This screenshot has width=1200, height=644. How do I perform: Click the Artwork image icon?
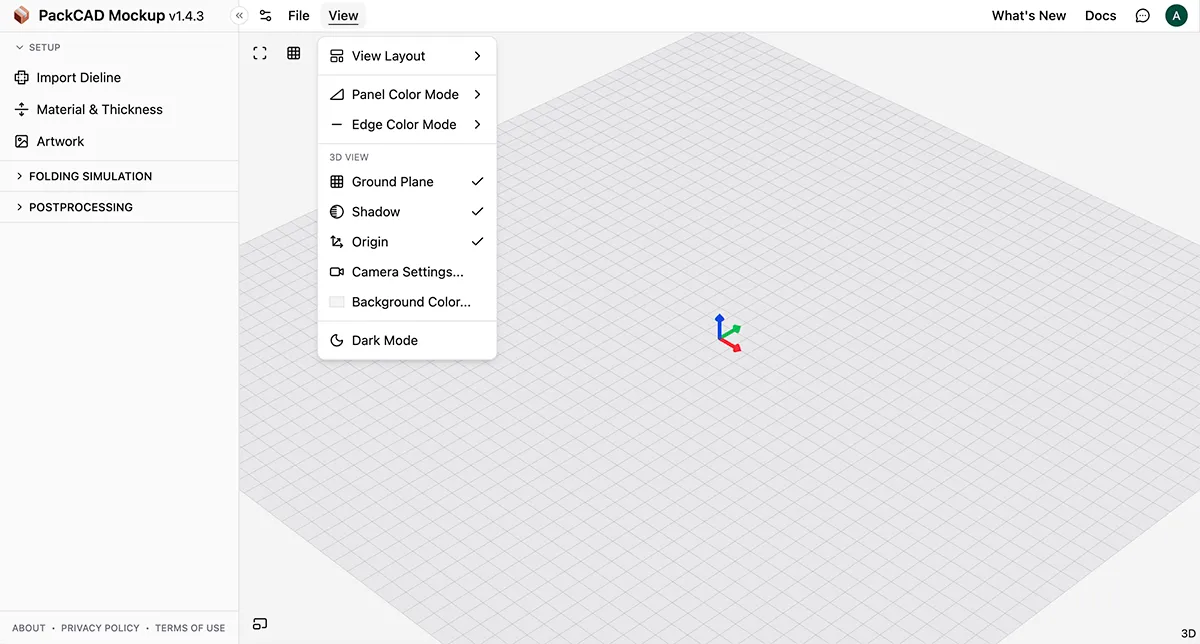click(x=22, y=142)
